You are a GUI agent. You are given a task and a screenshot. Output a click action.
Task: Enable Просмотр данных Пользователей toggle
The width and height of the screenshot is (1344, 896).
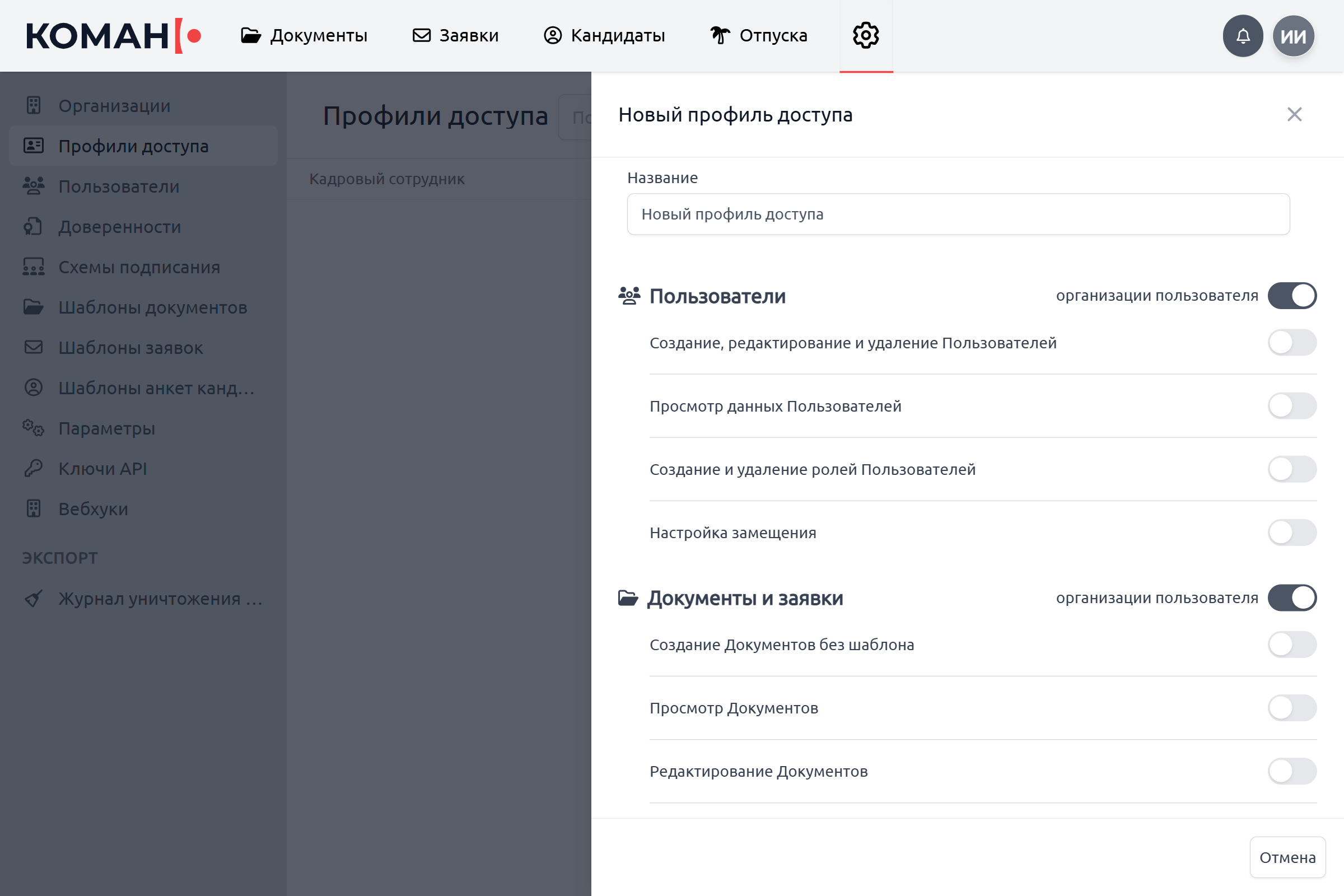point(1292,405)
